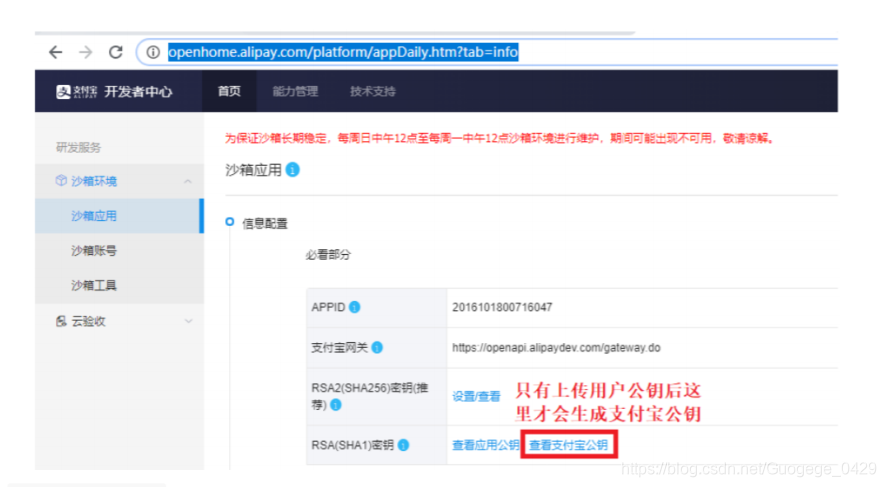Click the 信息配置 section title
Image resolution: width=886 pixels, height=487 pixels.
tap(265, 224)
